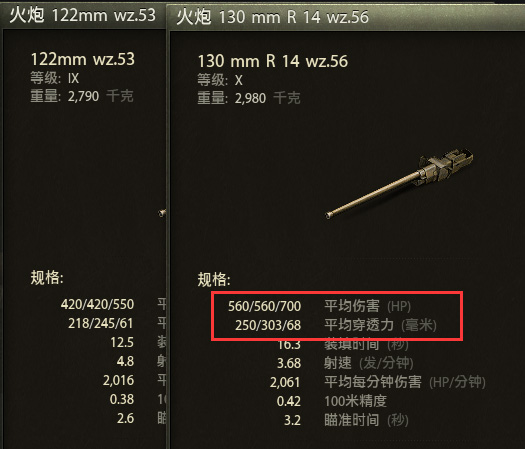Click the 130 mm R 14 wz.56 heading
The width and height of the screenshot is (525, 449).
coord(273,61)
